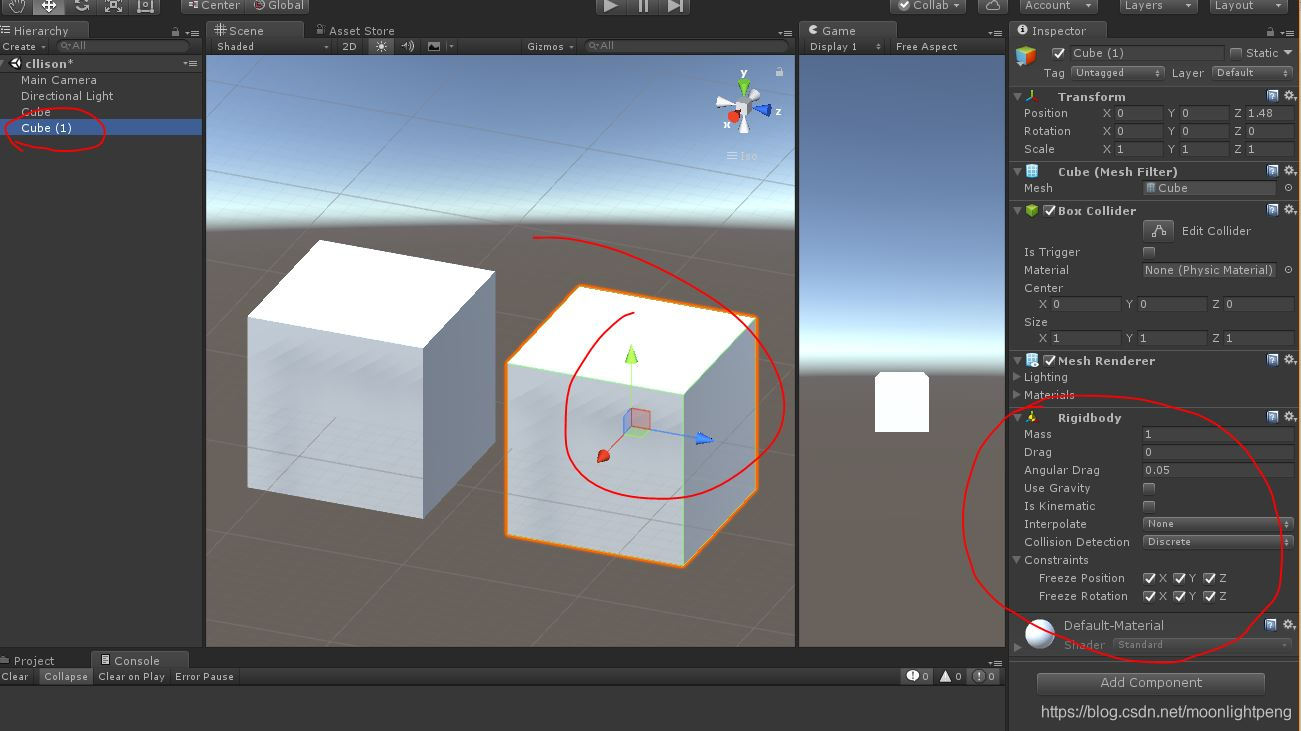Image resolution: width=1301 pixels, height=731 pixels.
Task: Open the Layer Default dropdown
Action: [x=1252, y=72]
